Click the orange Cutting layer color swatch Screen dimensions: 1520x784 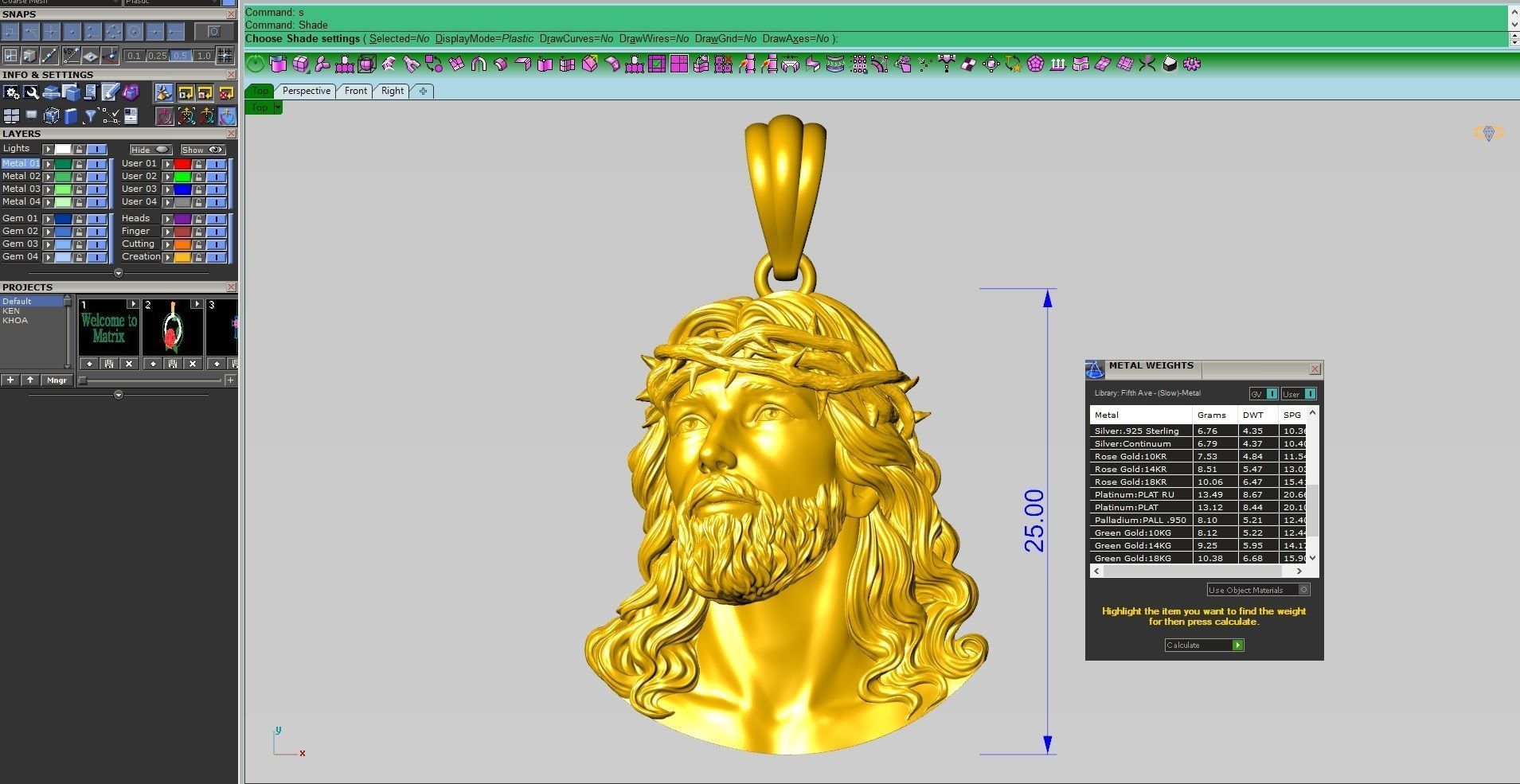click(182, 244)
